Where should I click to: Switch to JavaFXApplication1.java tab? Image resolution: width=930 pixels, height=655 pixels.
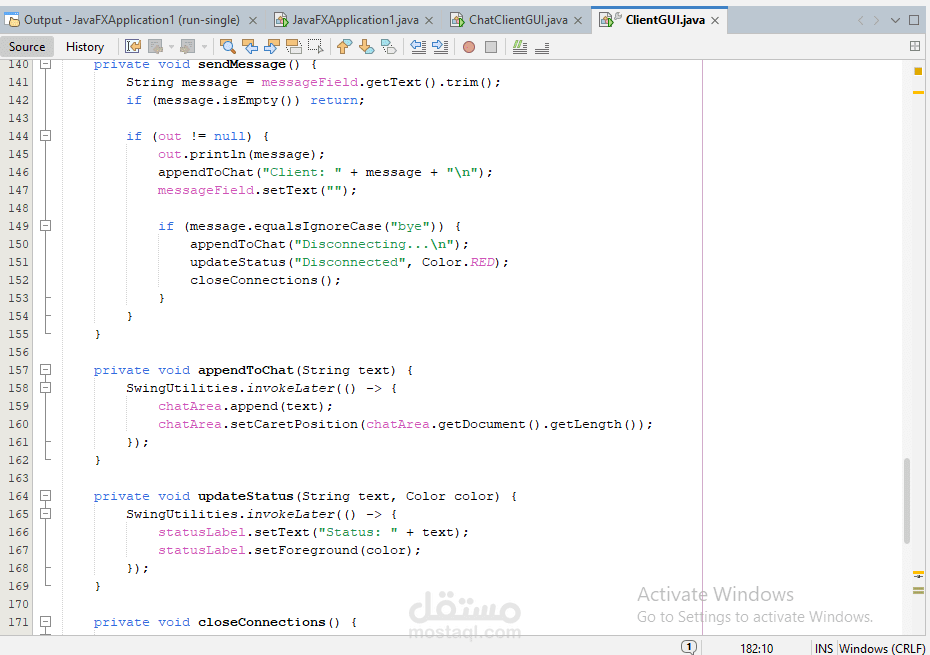(x=355, y=20)
